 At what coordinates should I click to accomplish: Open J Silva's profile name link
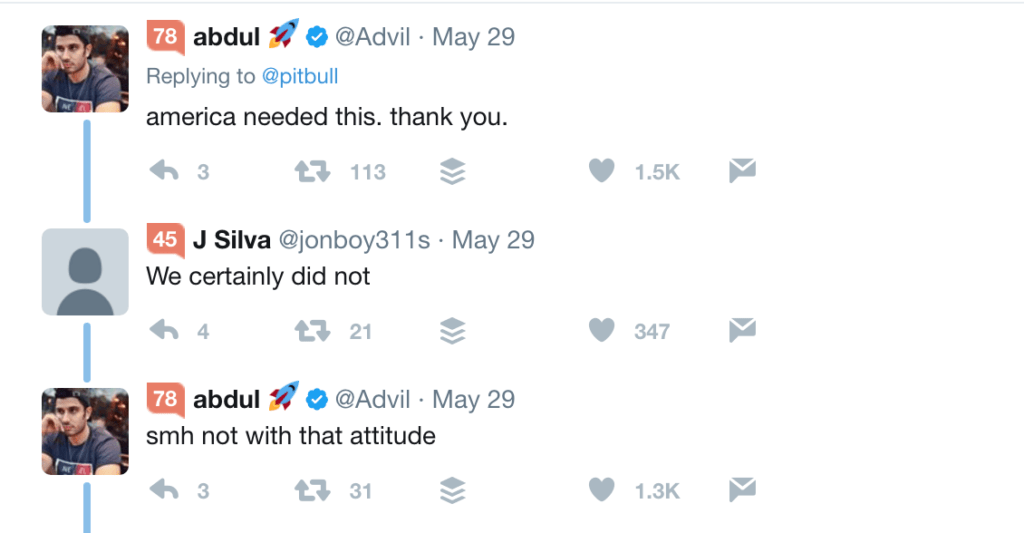(x=232, y=240)
